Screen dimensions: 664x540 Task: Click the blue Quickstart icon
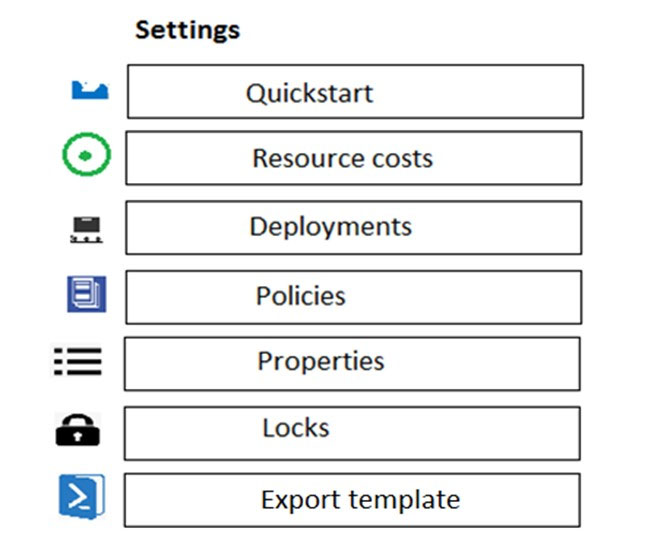click(x=90, y=90)
